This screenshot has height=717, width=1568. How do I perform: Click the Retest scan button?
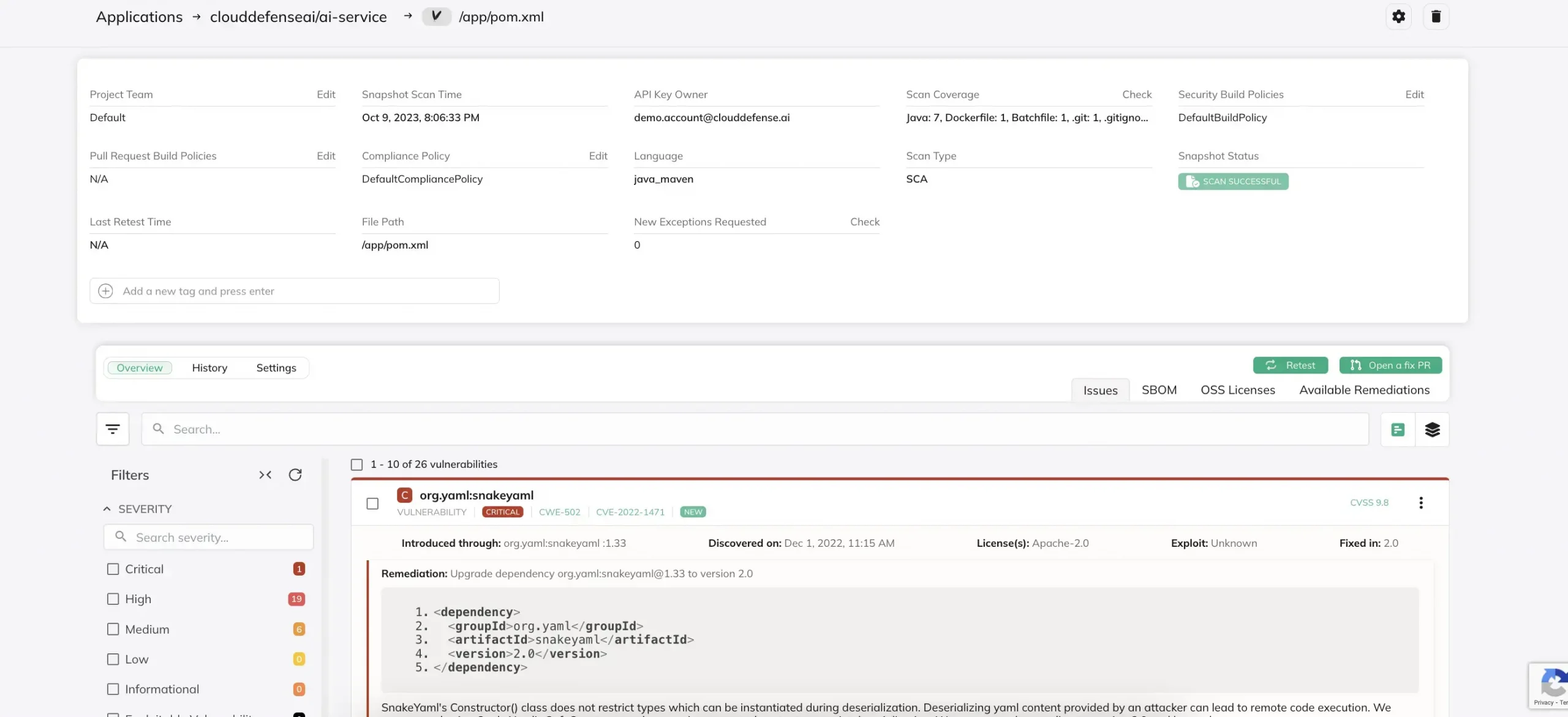pos(1290,364)
